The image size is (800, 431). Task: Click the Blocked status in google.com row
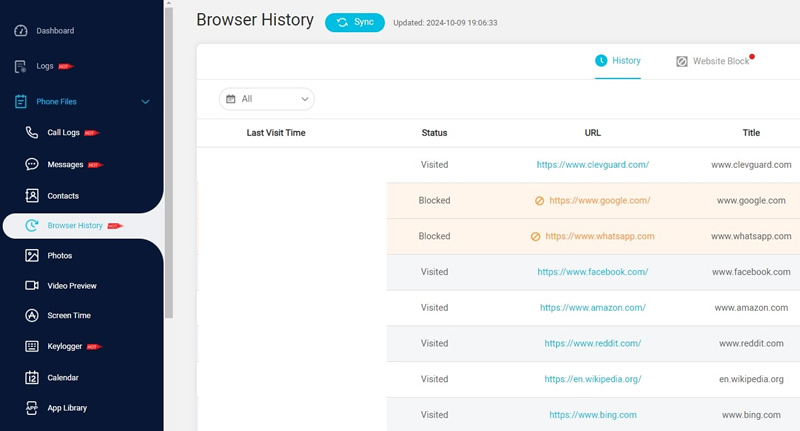point(434,200)
